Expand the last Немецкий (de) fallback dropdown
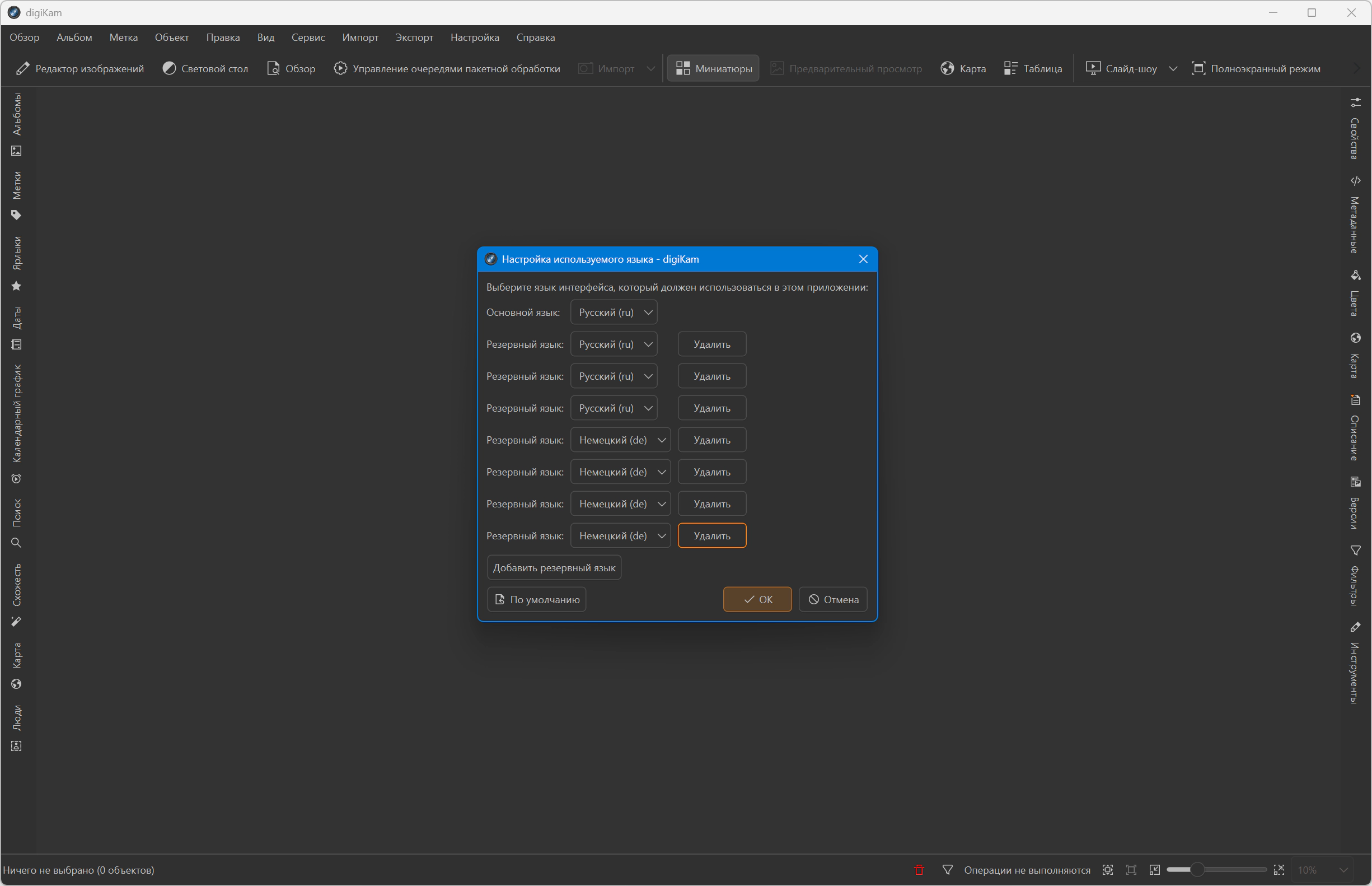 620,535
